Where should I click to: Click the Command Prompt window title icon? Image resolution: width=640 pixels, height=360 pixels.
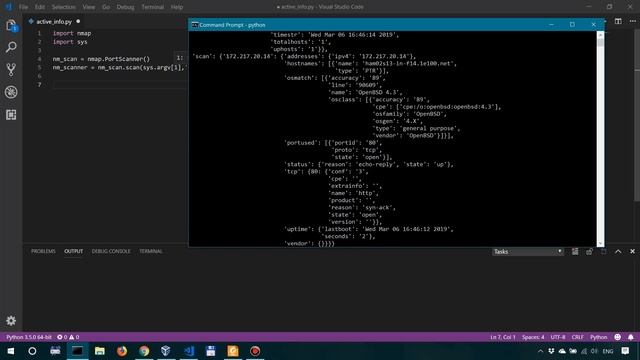pos(195,25)
